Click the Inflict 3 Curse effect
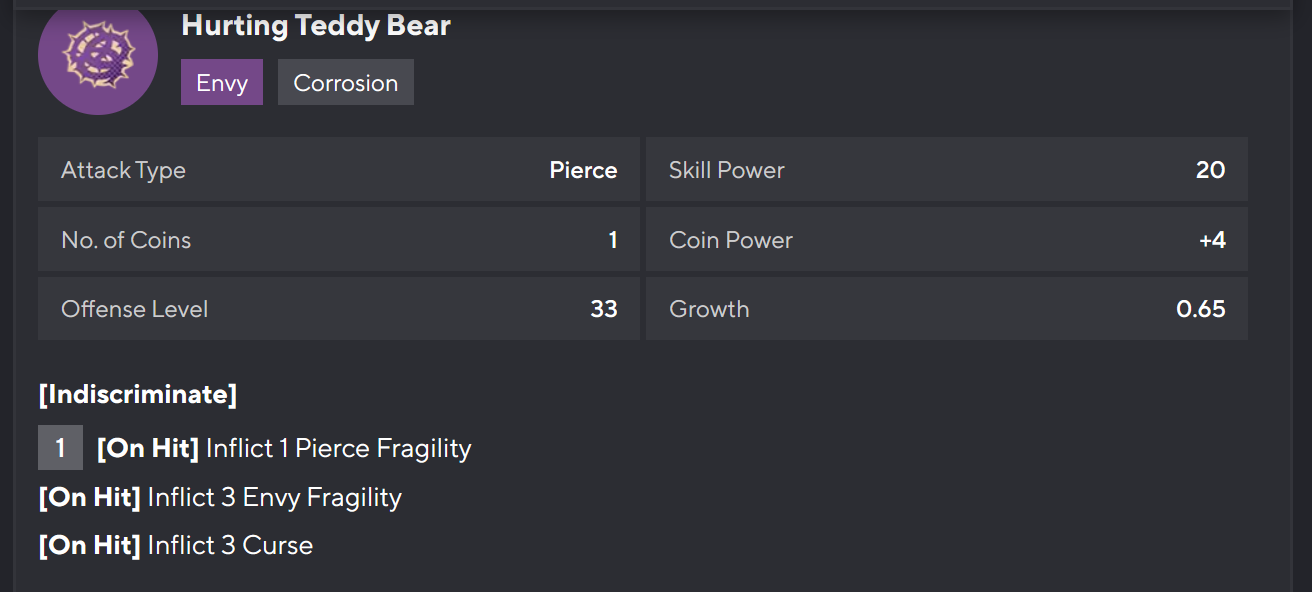1312x592 pixels. click(230, 545)
